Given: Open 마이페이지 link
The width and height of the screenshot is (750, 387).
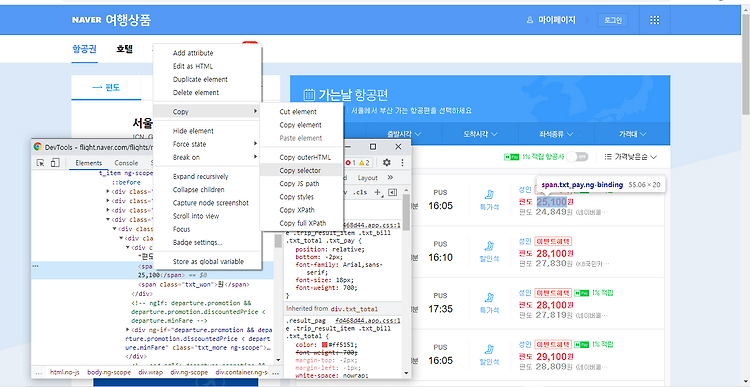Looking at the screenshot, I should click(x=550, y=20).
